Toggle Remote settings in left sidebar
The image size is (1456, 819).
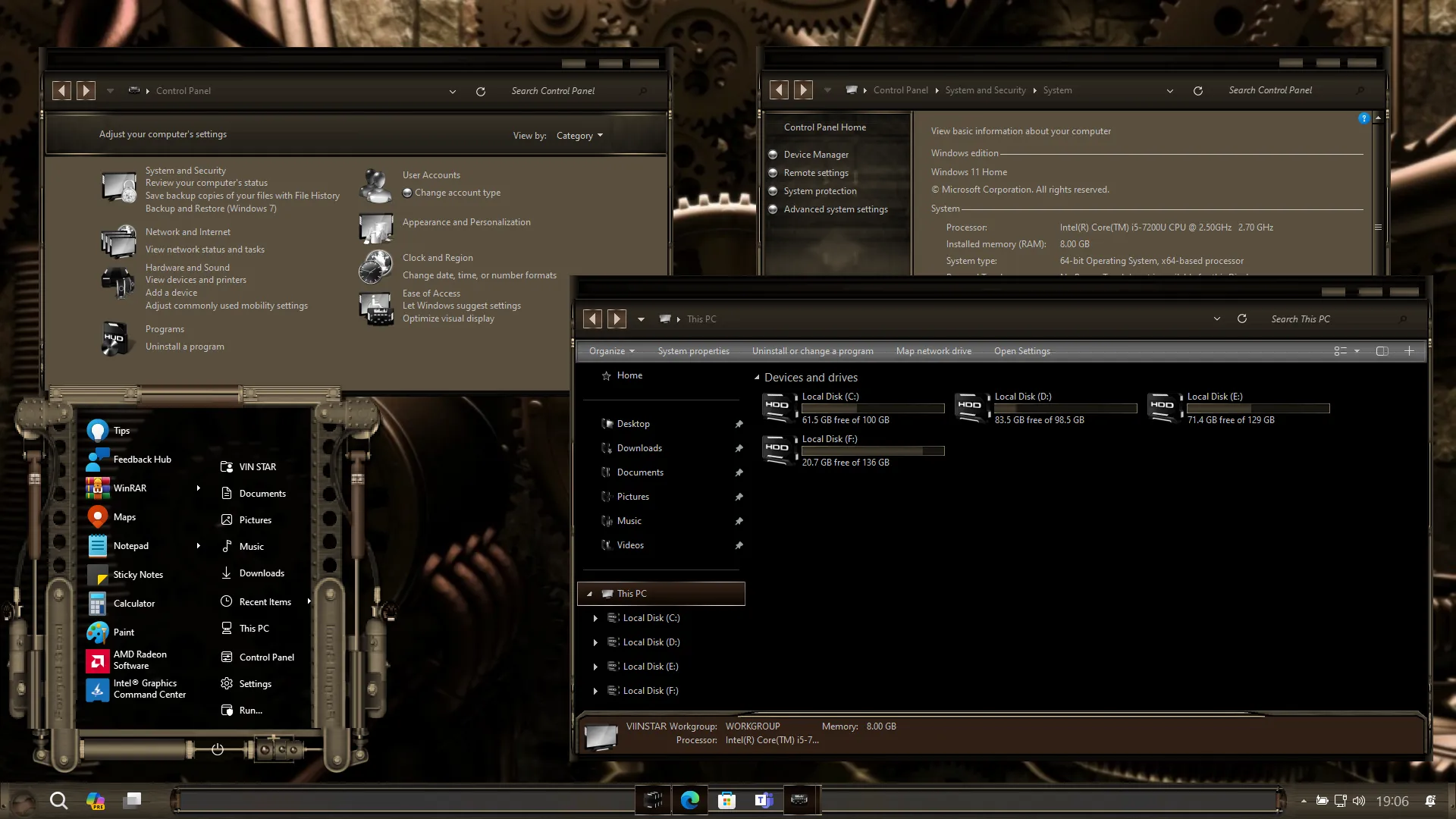point(816,172)
